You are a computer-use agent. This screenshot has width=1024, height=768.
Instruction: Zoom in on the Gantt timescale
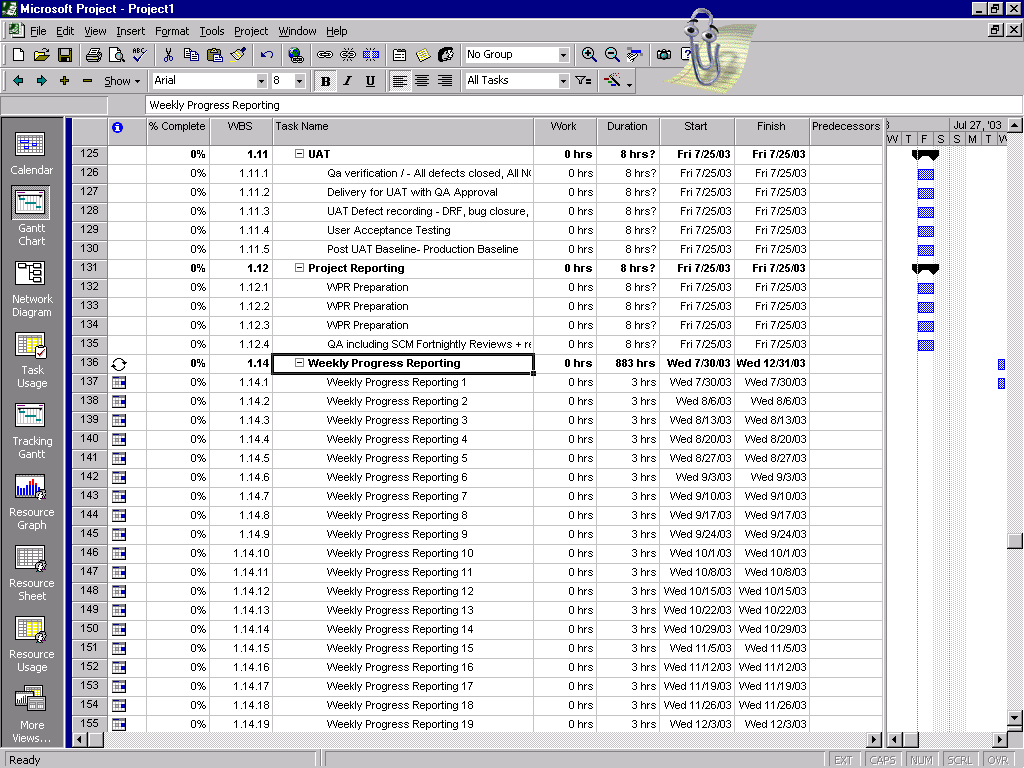click(589, 55)
